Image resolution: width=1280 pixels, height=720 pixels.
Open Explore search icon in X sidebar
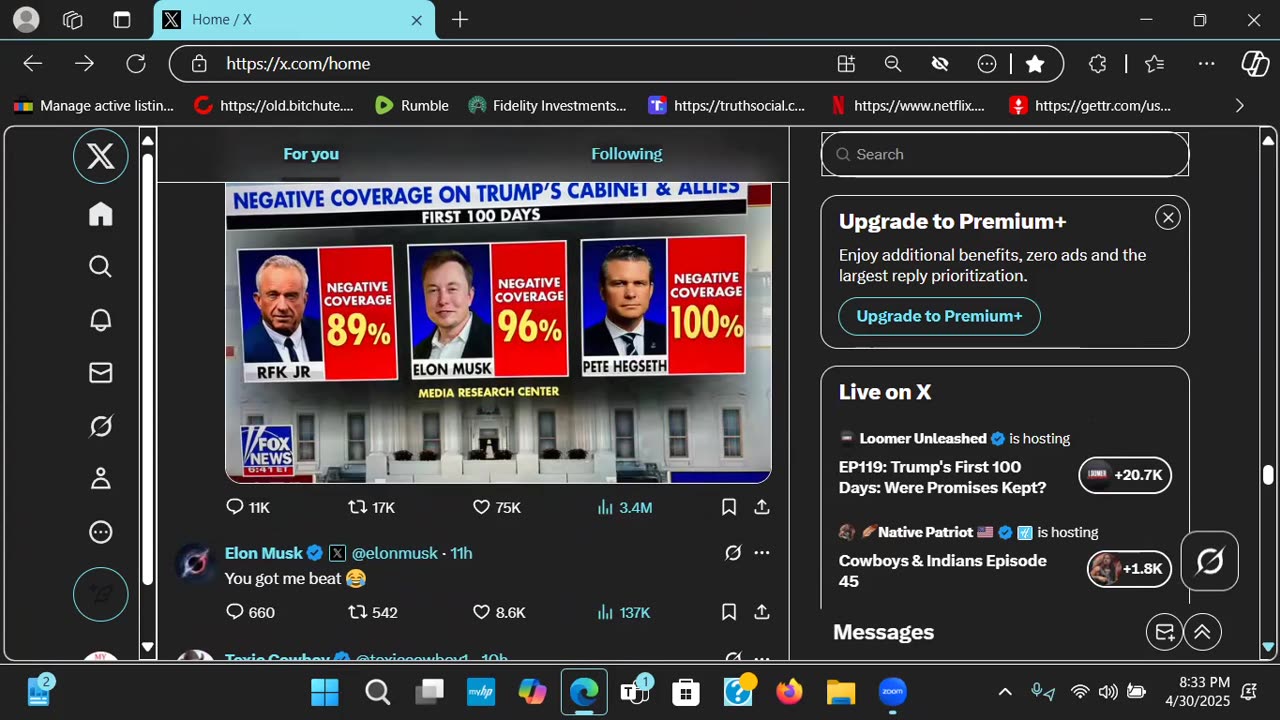tap(101, 267)
